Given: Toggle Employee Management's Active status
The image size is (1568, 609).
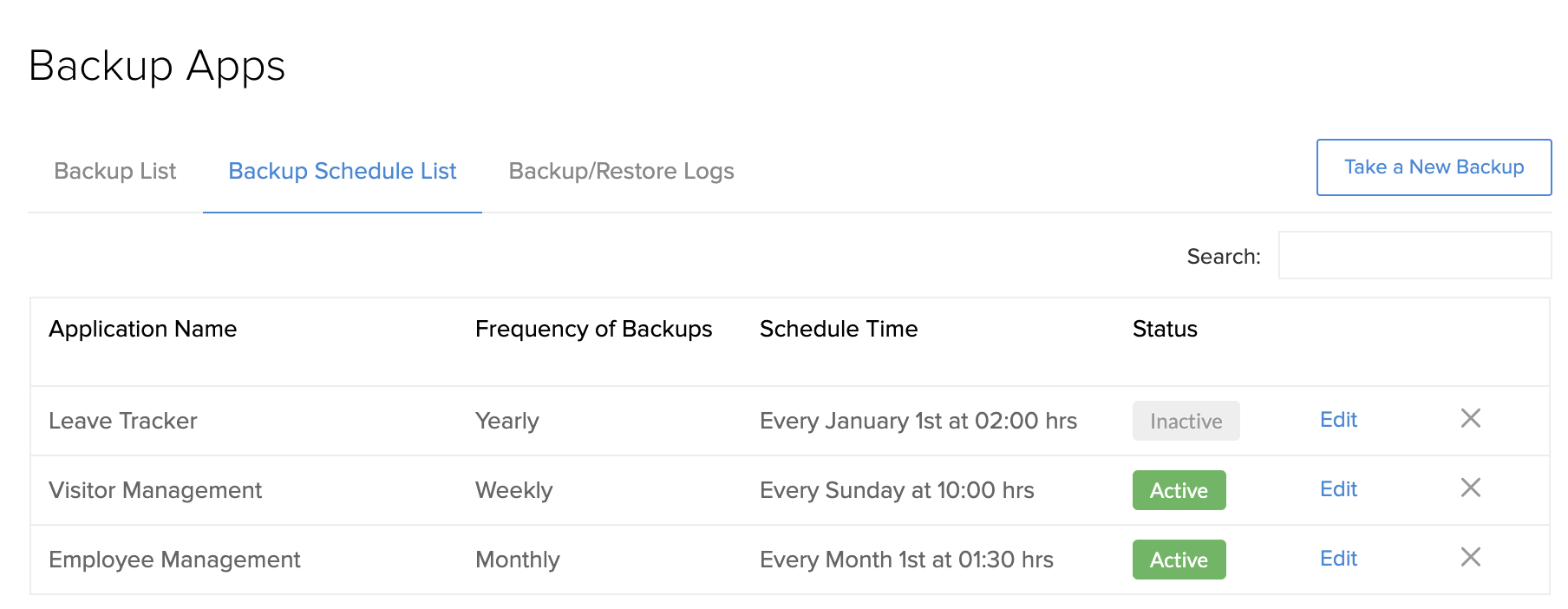Looking at the screenshot, I should click(x=1179, y=560).
